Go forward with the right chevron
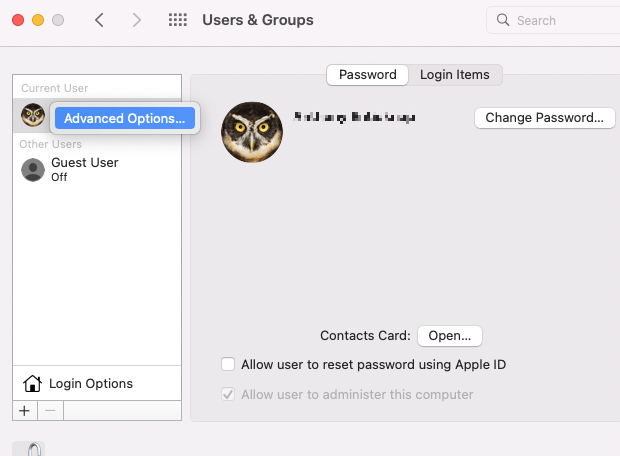This screenshot has width=620, height=456. tap(136, 20)
